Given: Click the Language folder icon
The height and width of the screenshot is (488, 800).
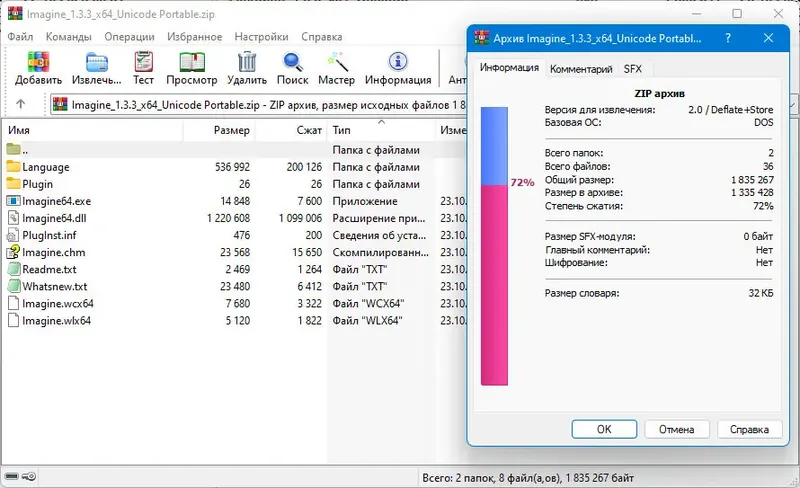Looking at the screenshot, I should click(13, 166).
